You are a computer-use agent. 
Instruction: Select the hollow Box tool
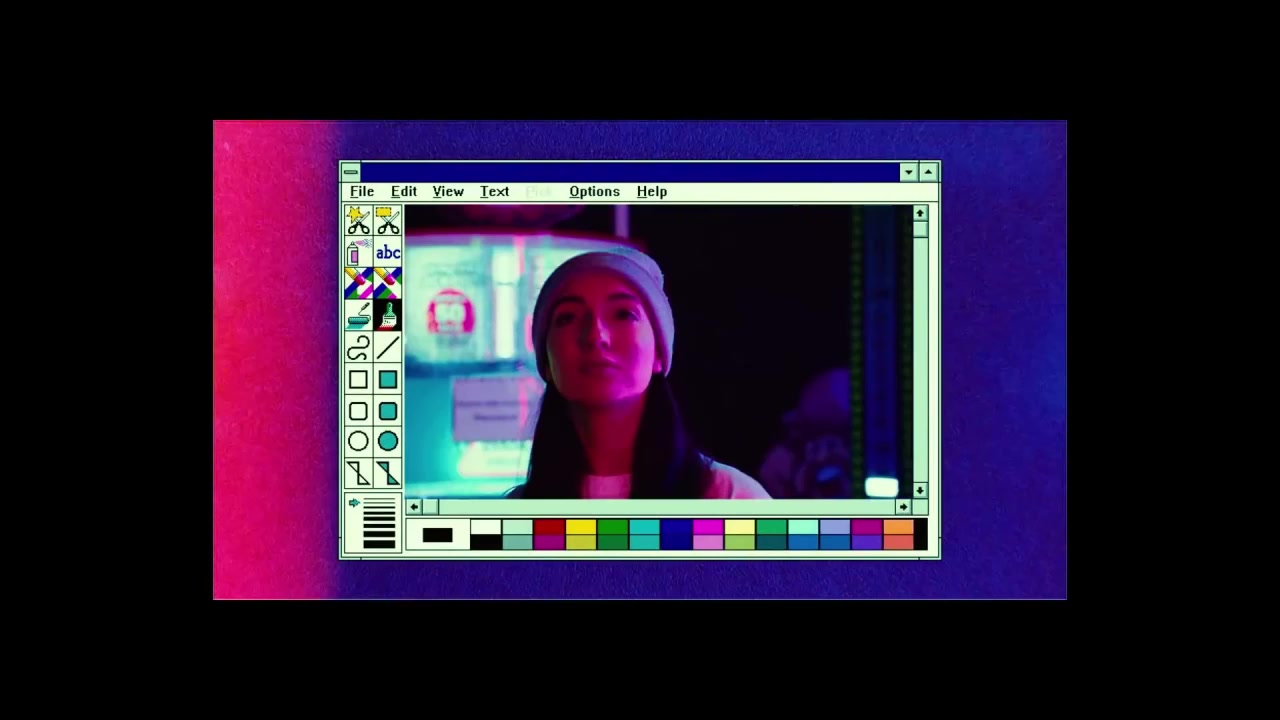pyautogui.click(x=358, y=379)
